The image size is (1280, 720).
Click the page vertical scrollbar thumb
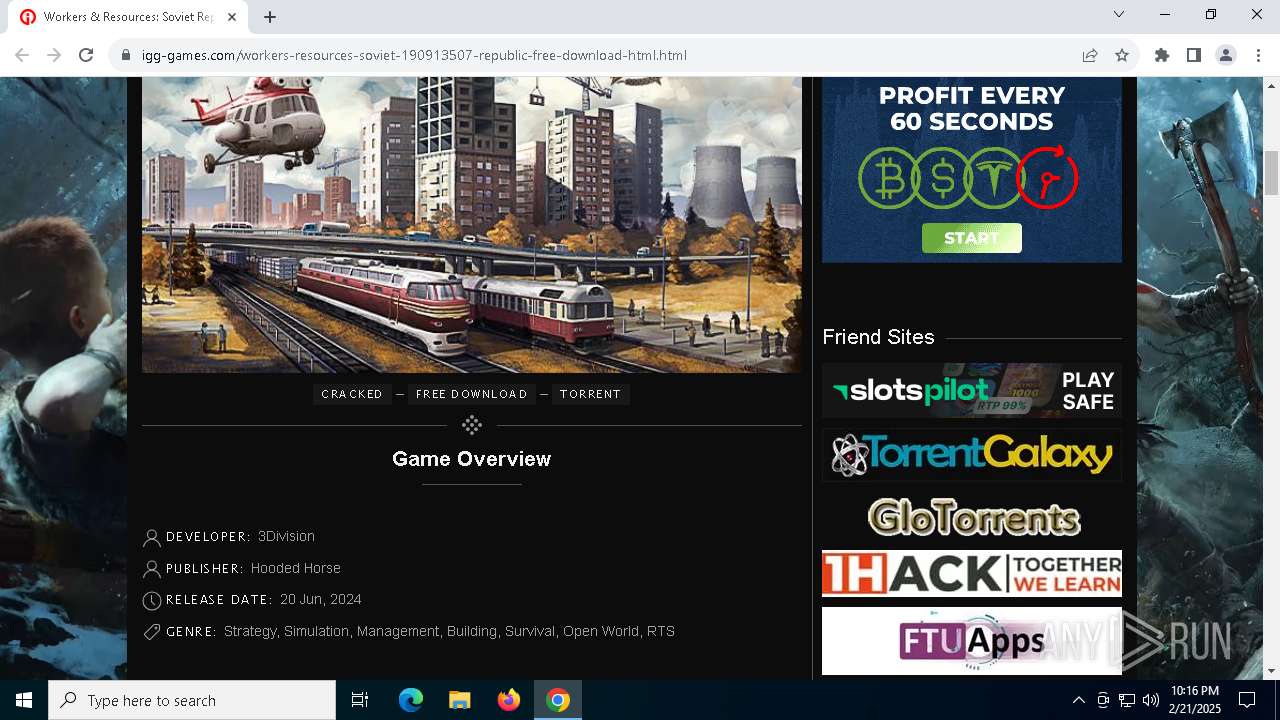tap(1271, 173)
